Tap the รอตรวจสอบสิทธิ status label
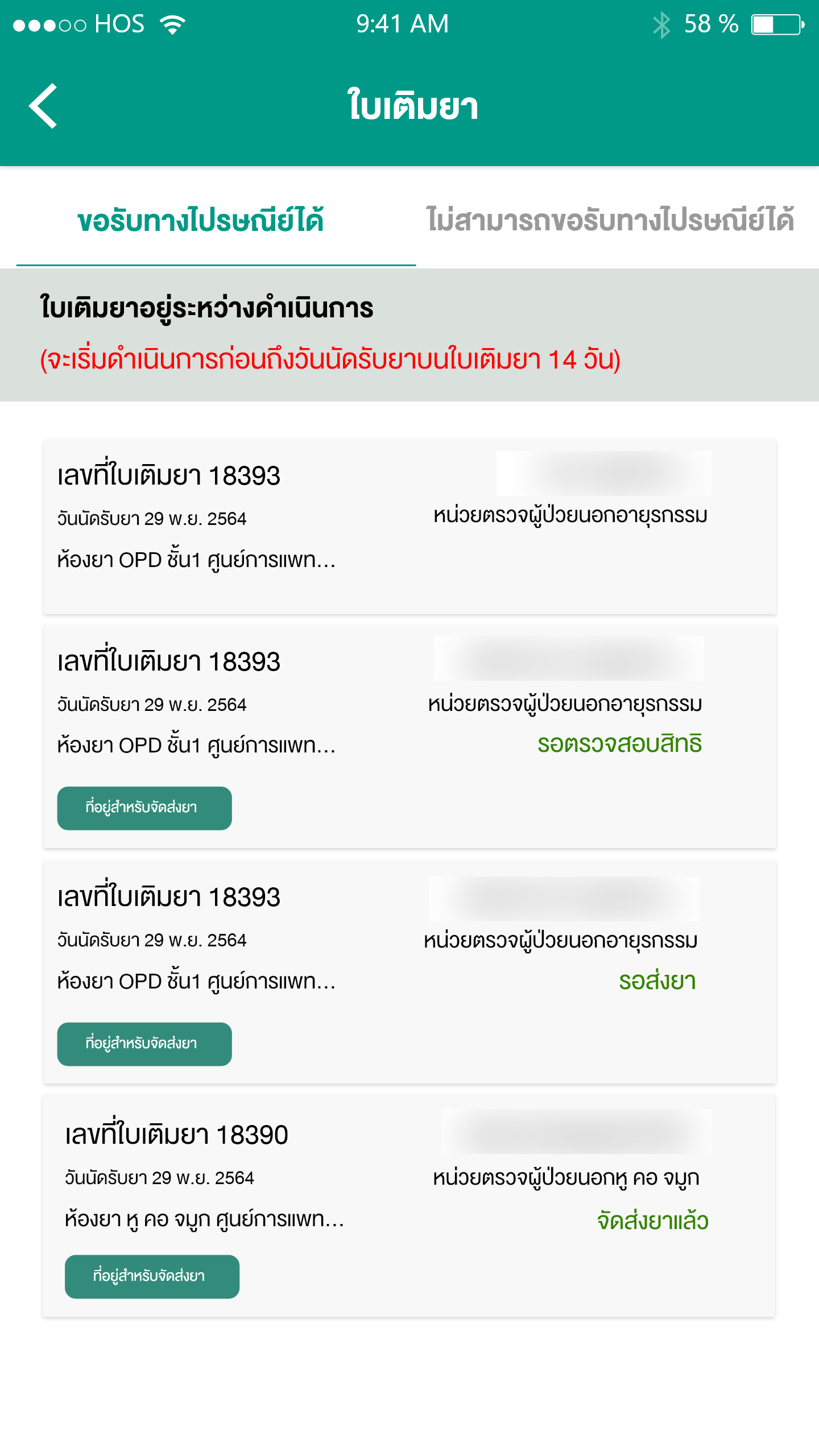The height and width of the screenshot is (1456, 819). [x=620, y=744]
